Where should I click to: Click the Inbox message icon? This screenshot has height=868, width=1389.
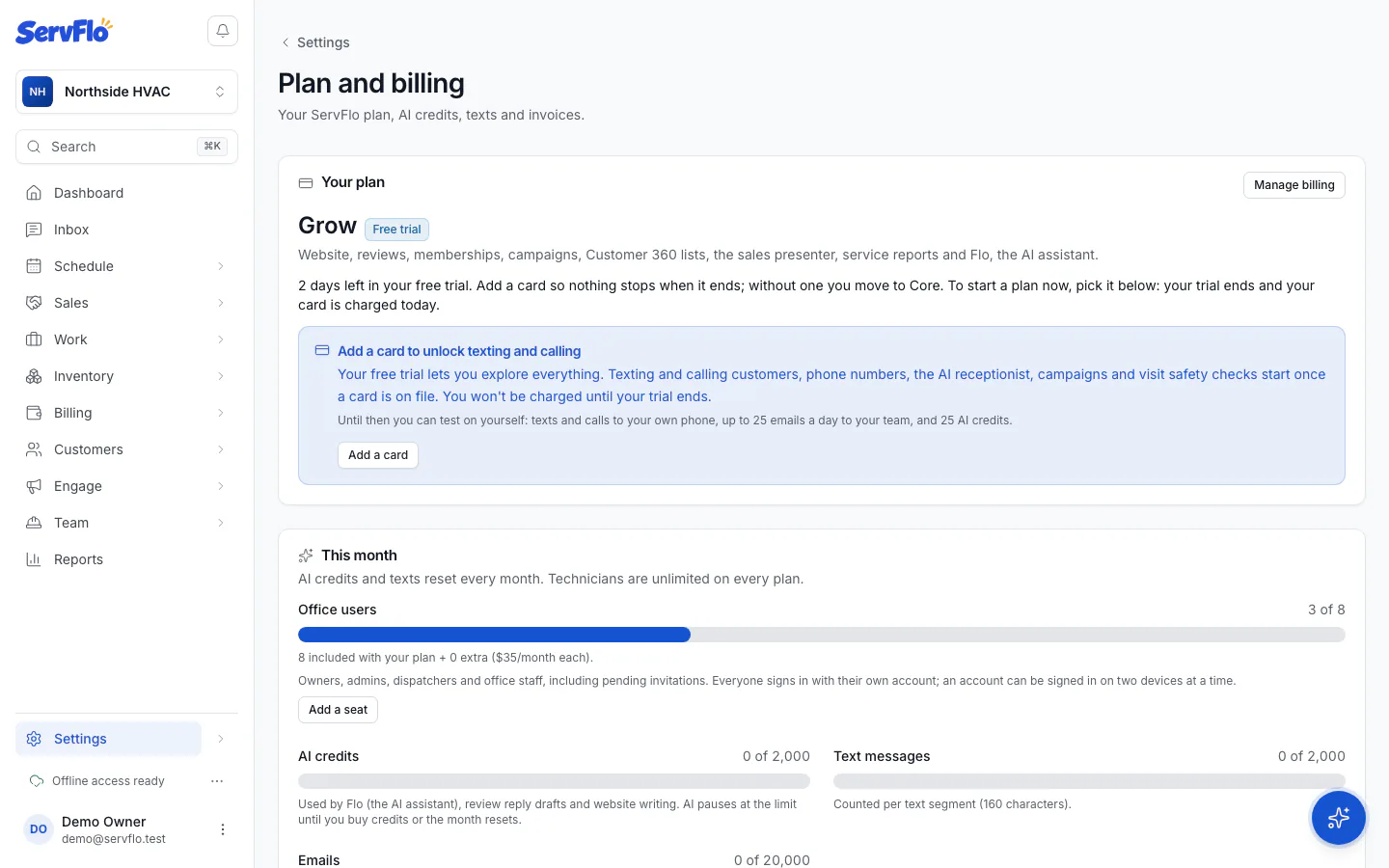coord(34,230)
